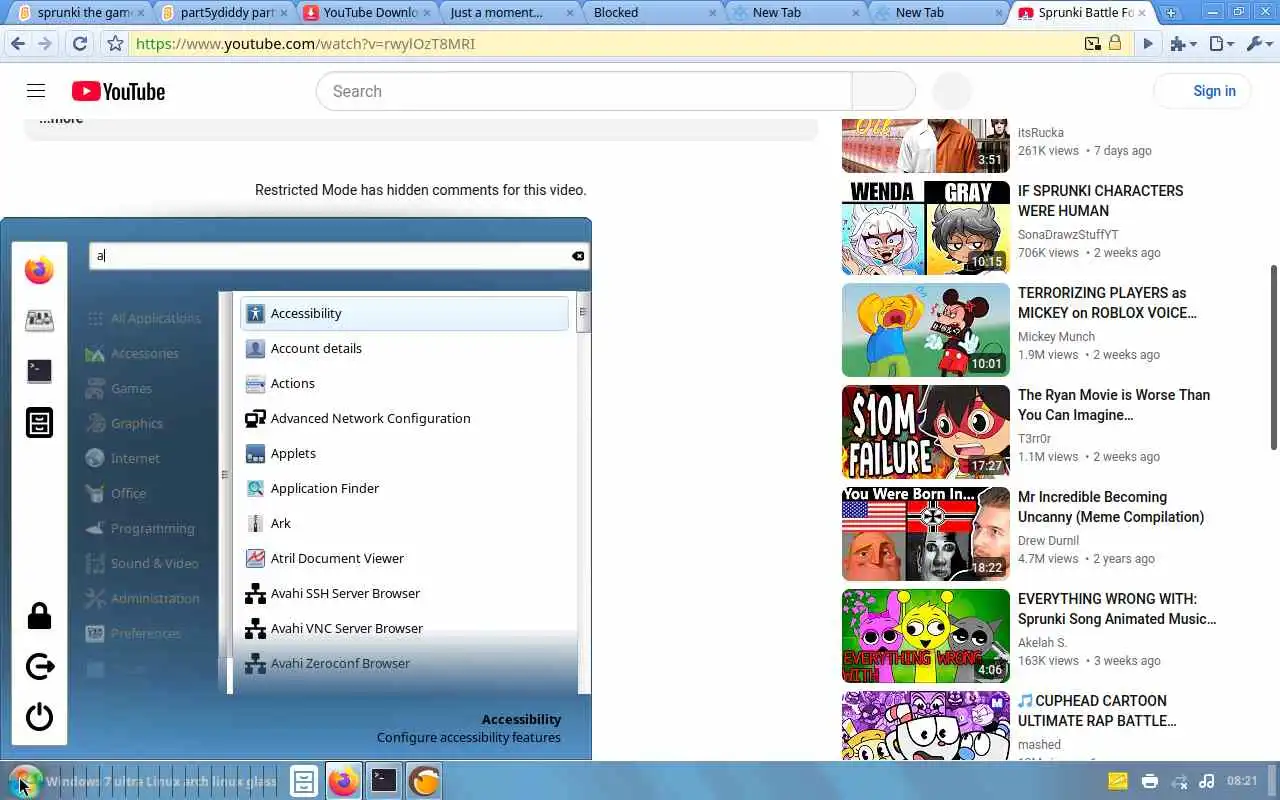Open 'Mr Incredible Becoming Uncanny' video title
The width and height of the screenshot is (1280, 800).
(x=1111, y=506)
